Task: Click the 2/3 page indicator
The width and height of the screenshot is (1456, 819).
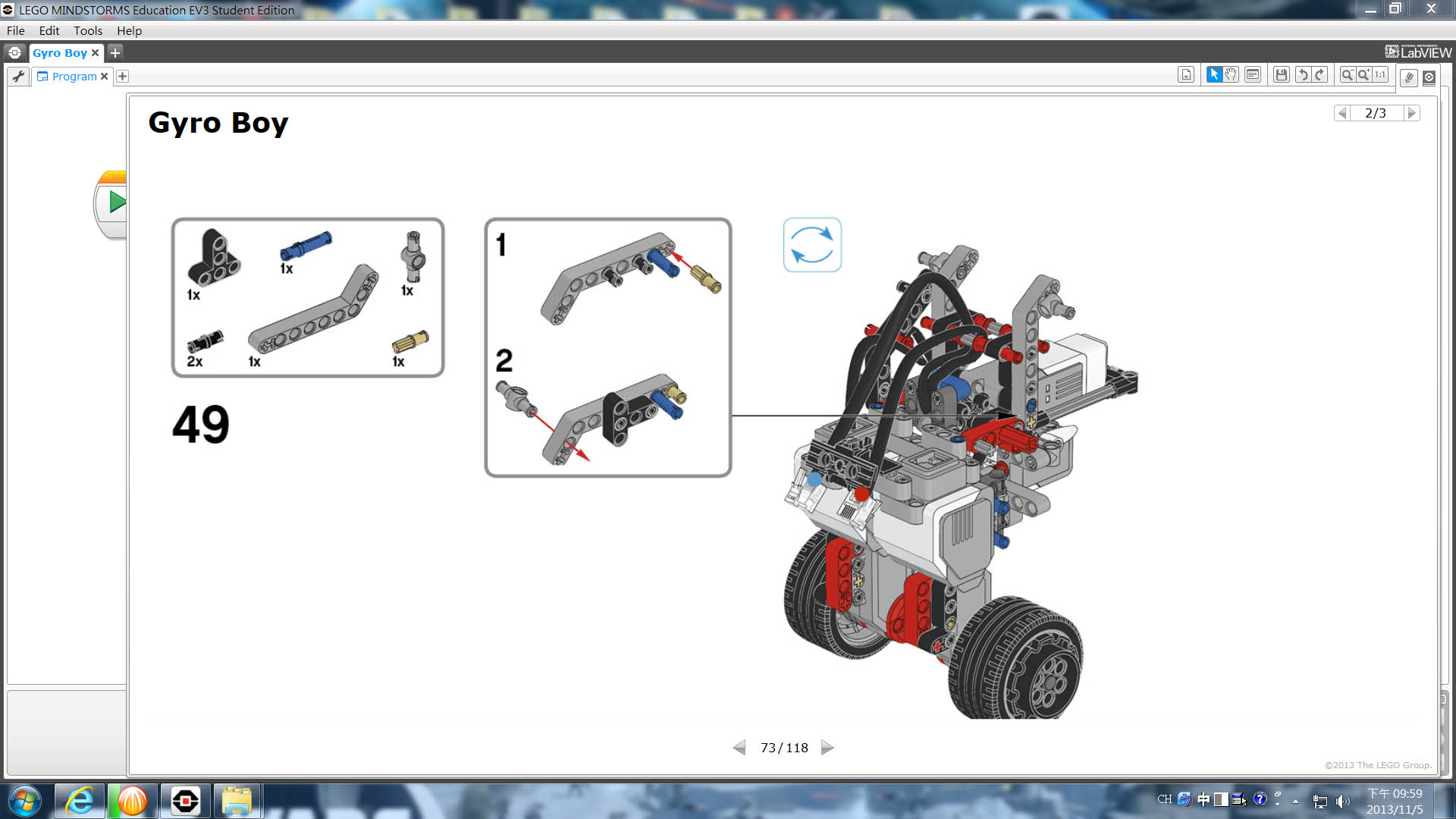Action: [x=1376, y=113]
